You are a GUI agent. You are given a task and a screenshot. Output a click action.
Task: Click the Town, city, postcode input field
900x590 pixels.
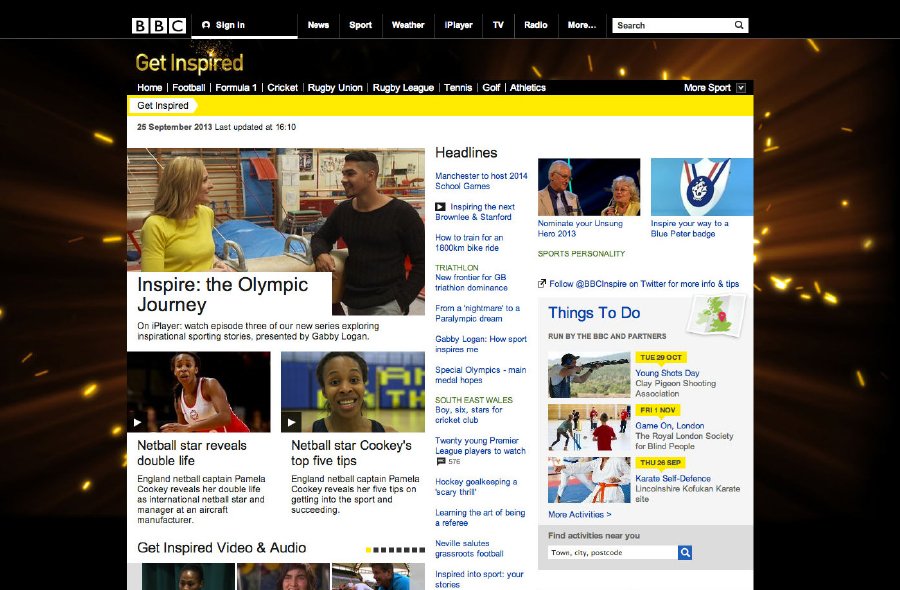click(612, 552)
